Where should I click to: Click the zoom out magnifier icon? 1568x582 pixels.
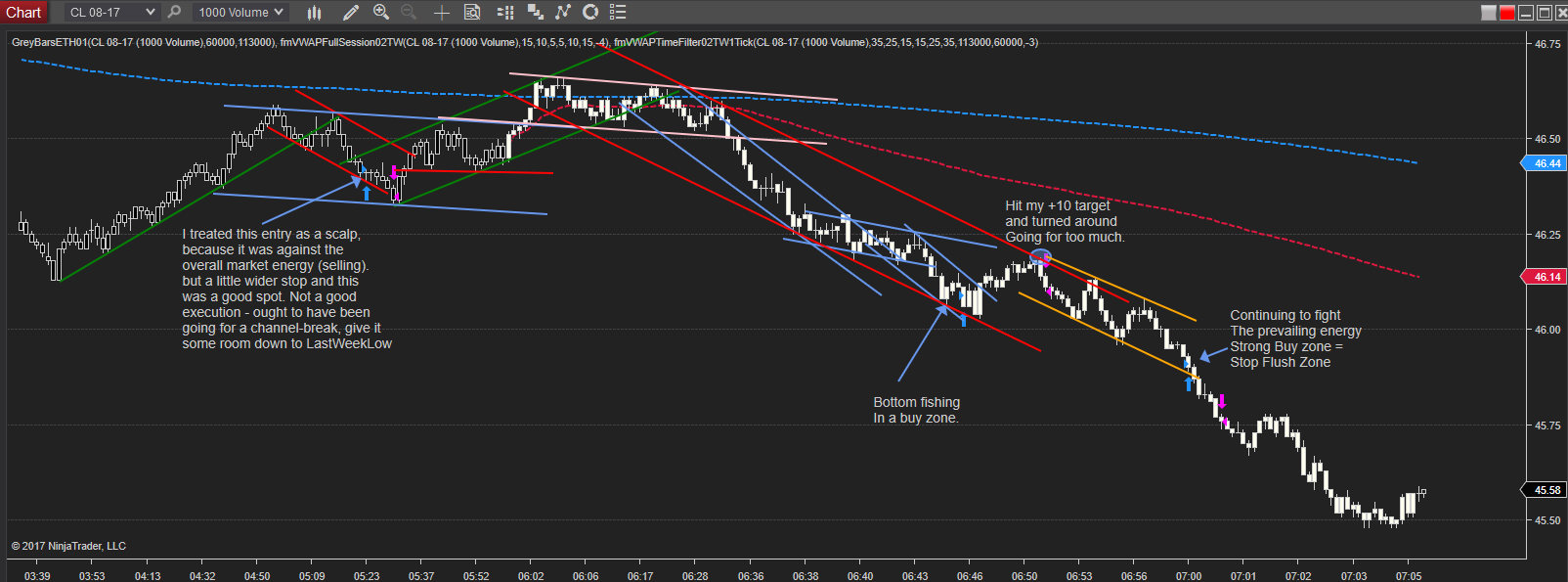(x=409, y=12)
